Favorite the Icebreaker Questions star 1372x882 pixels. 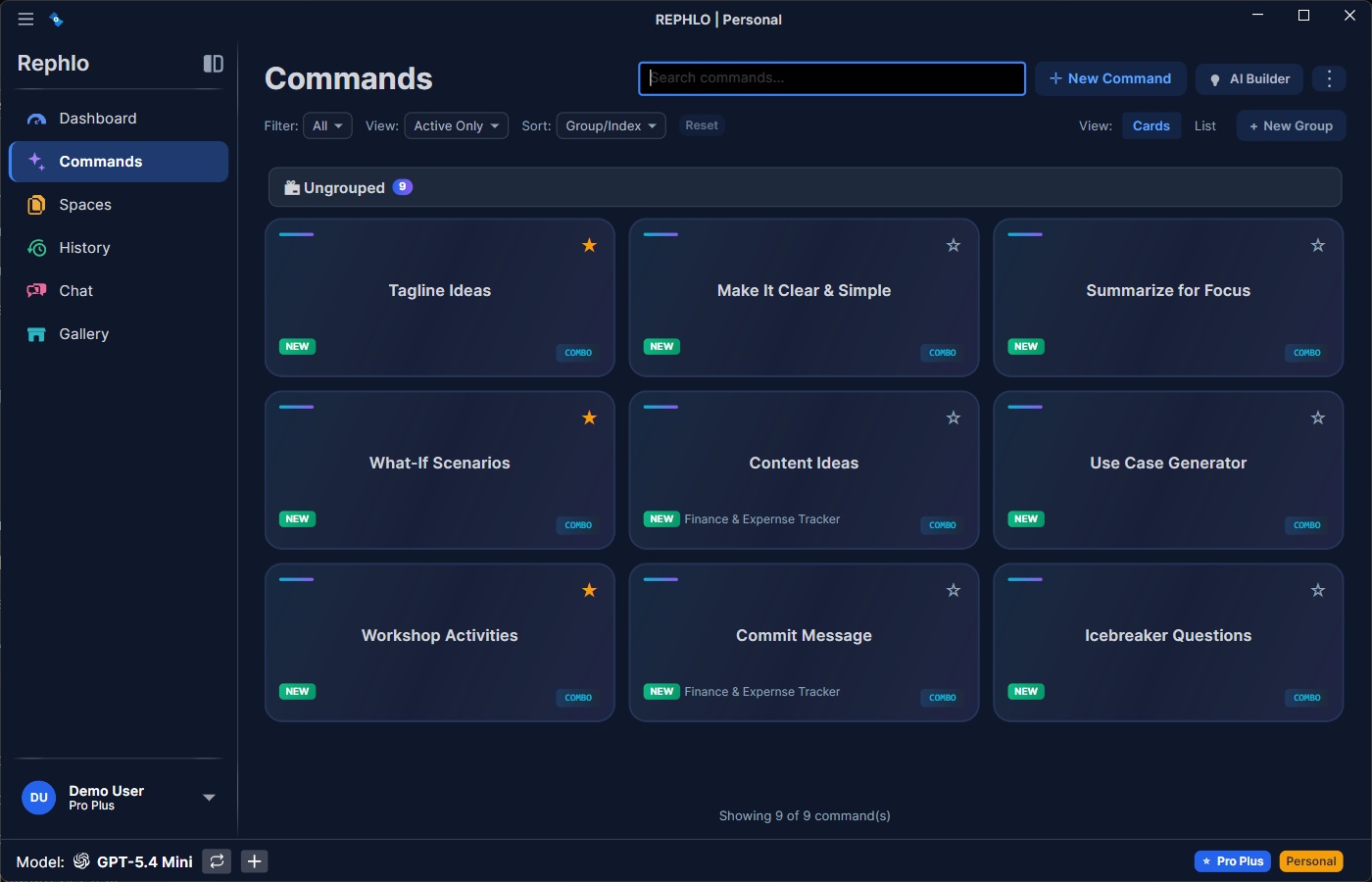(x=1318, y=590)
